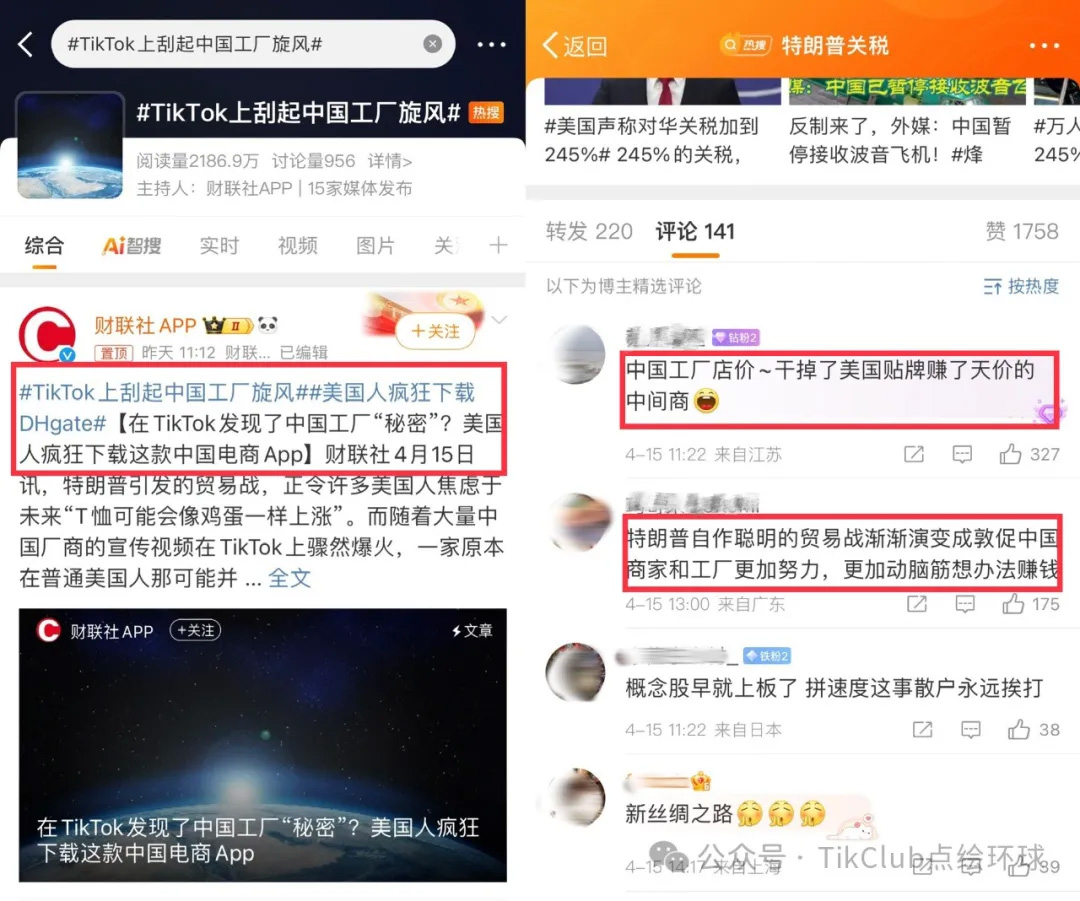The width and height of the screenshot is (1080, 901).
Task: Tap the 返回 back button
Action: [575, 45]
